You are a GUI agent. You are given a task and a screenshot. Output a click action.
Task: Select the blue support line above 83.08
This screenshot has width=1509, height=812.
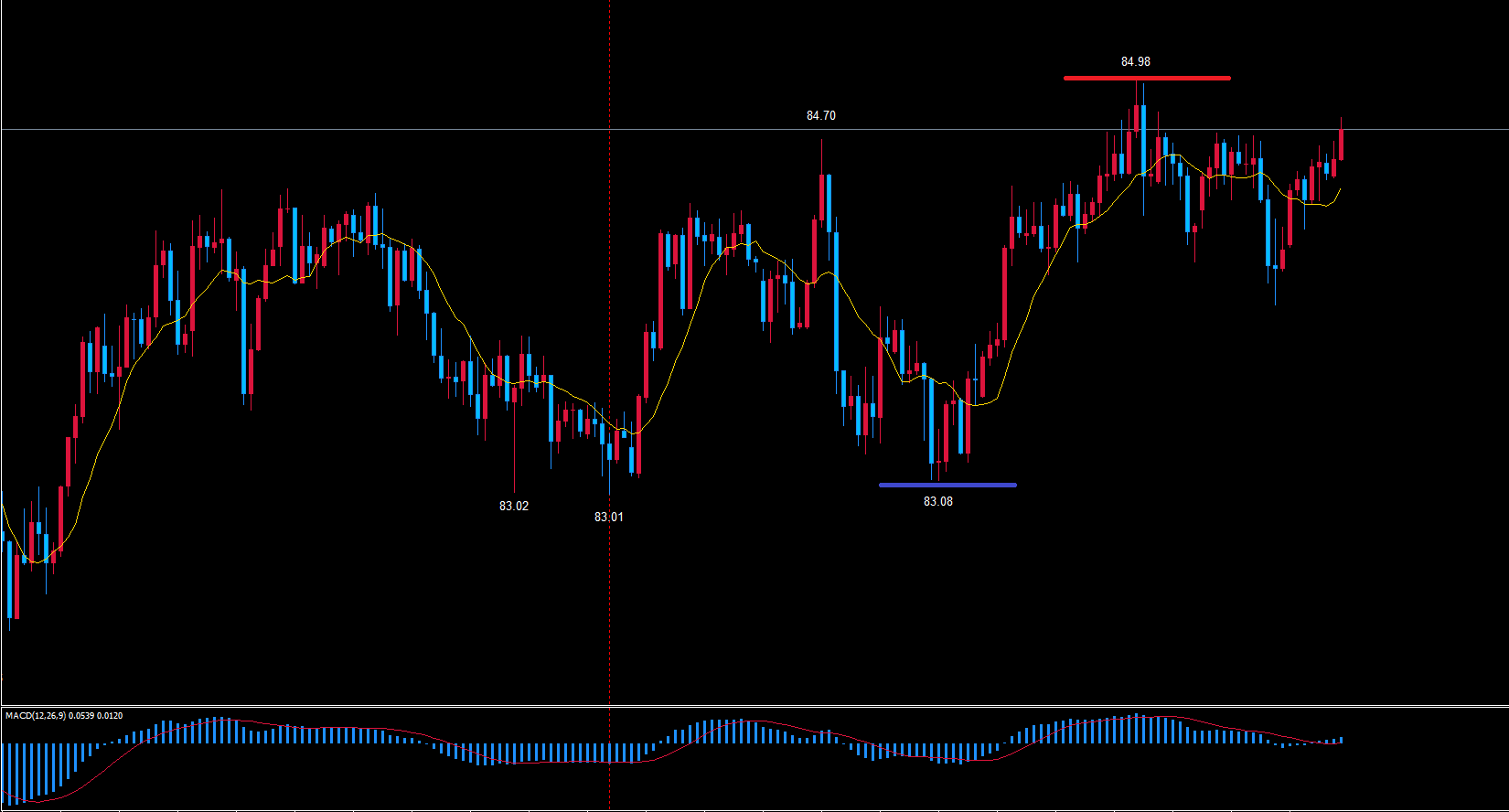pos(947,485)
